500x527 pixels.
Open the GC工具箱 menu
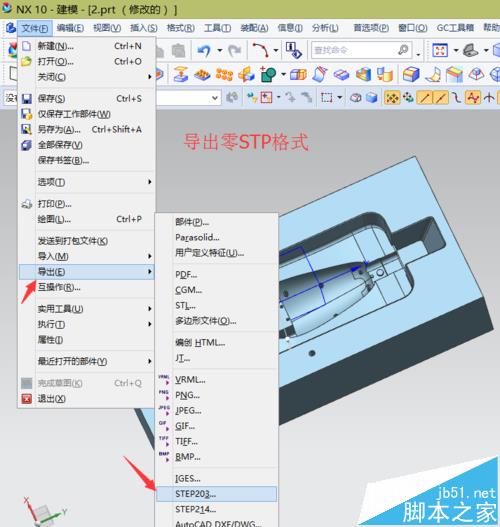[455, 28]
